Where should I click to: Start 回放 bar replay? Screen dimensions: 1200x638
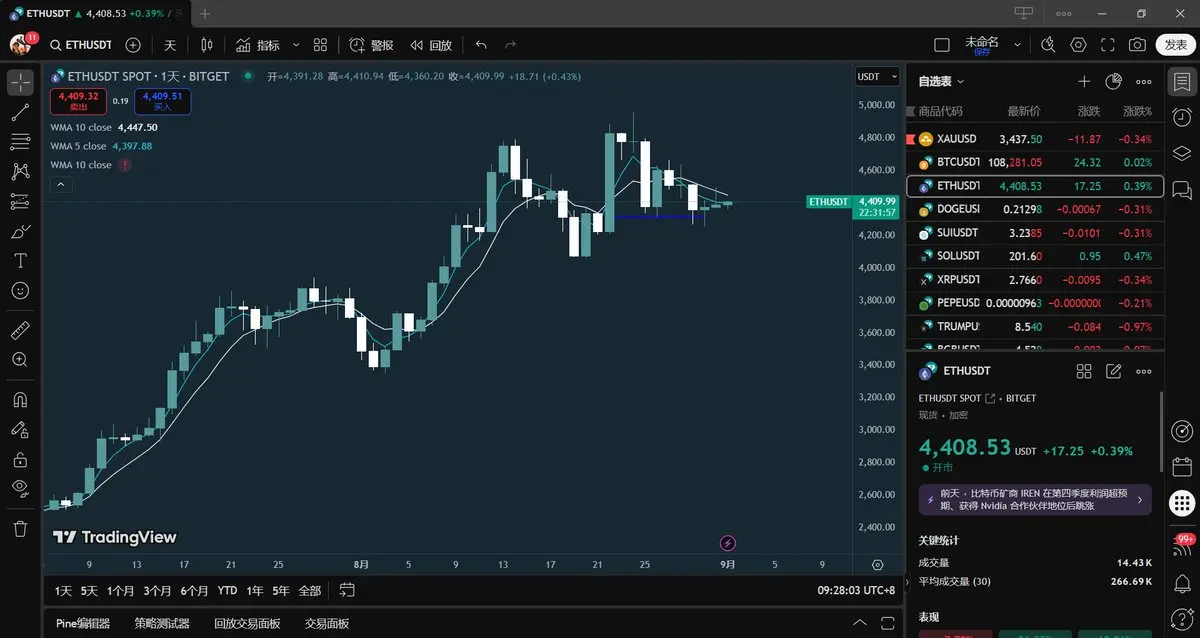click(430, 45)
